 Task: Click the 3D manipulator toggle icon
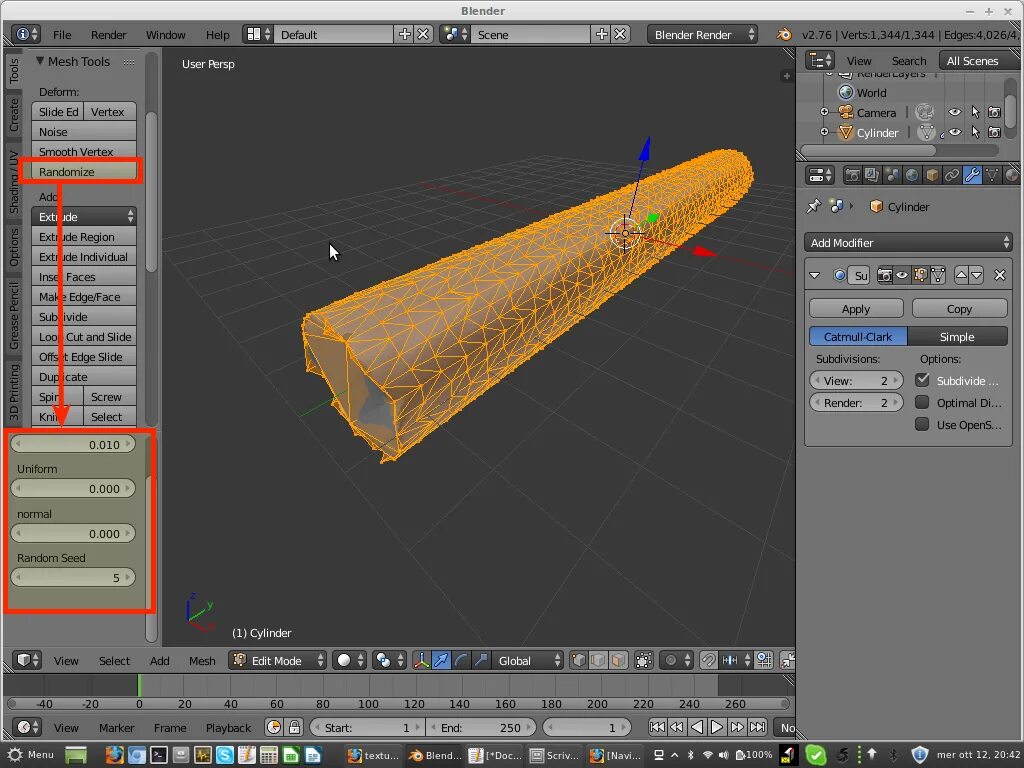click(421, 660)
